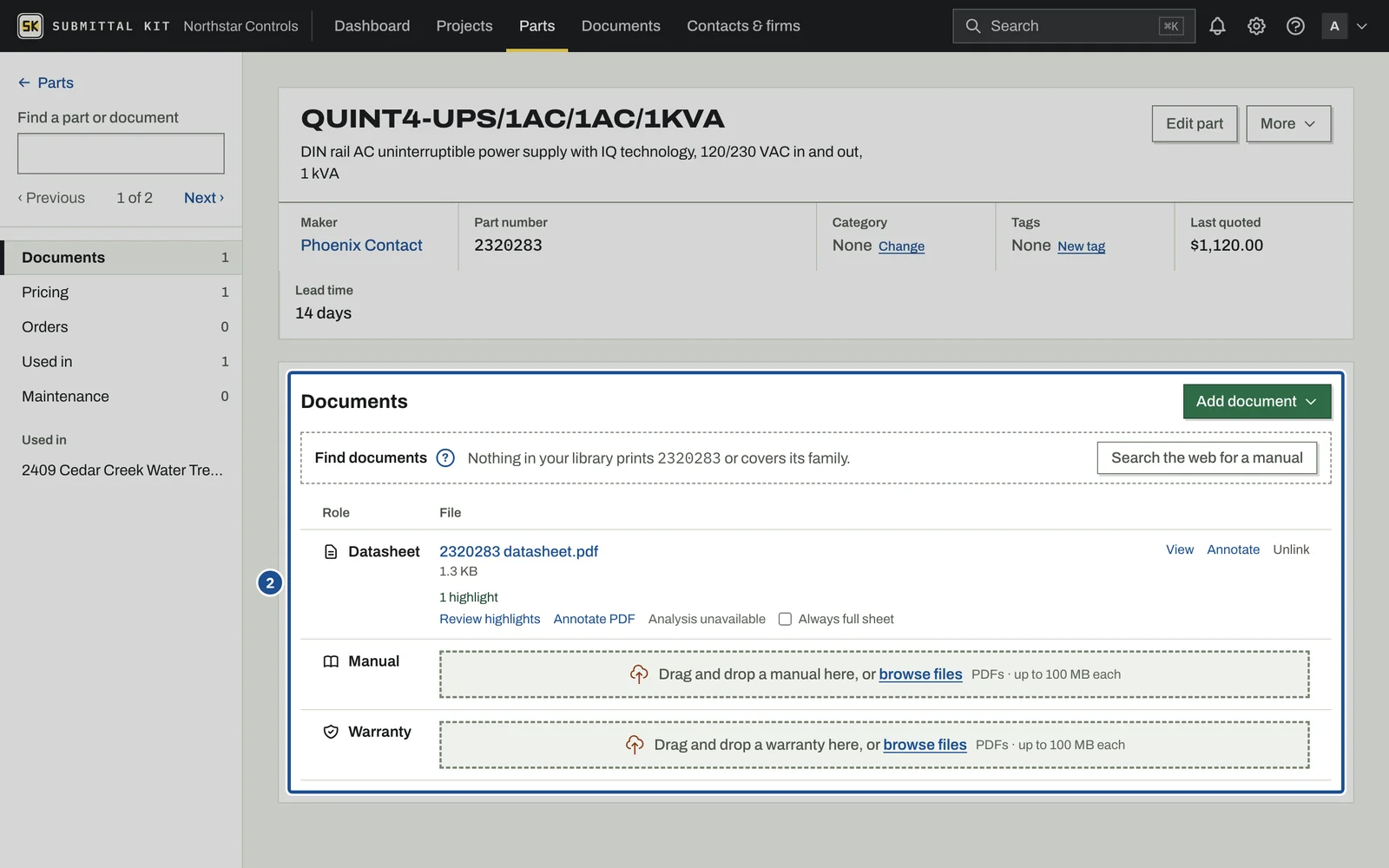Image resolution: width=1389 pixels, height=868 pixels.
Task: Click the upload cloud icon in Warranty dropzone
Action: pyautogui.click(x=635, y=745)
